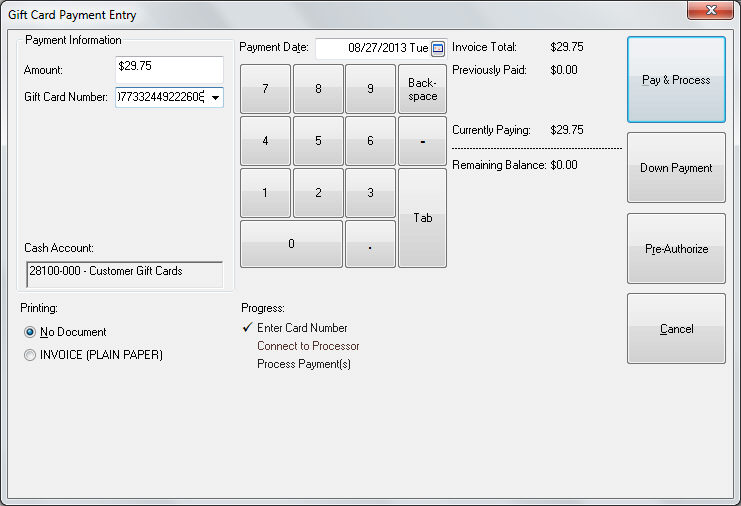The image size is (741, 506).
Task: Select INVOICE (PLAIN PAPER) printing option
Action: 30,355
